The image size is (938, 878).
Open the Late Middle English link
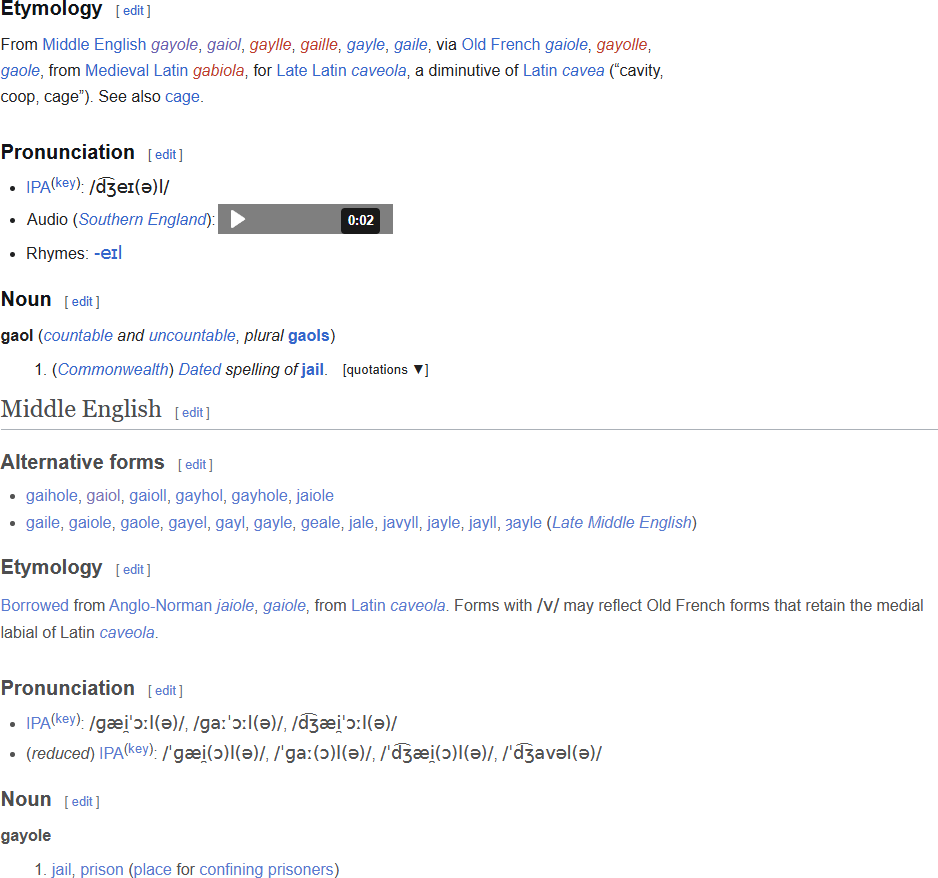tap(622, 523)
